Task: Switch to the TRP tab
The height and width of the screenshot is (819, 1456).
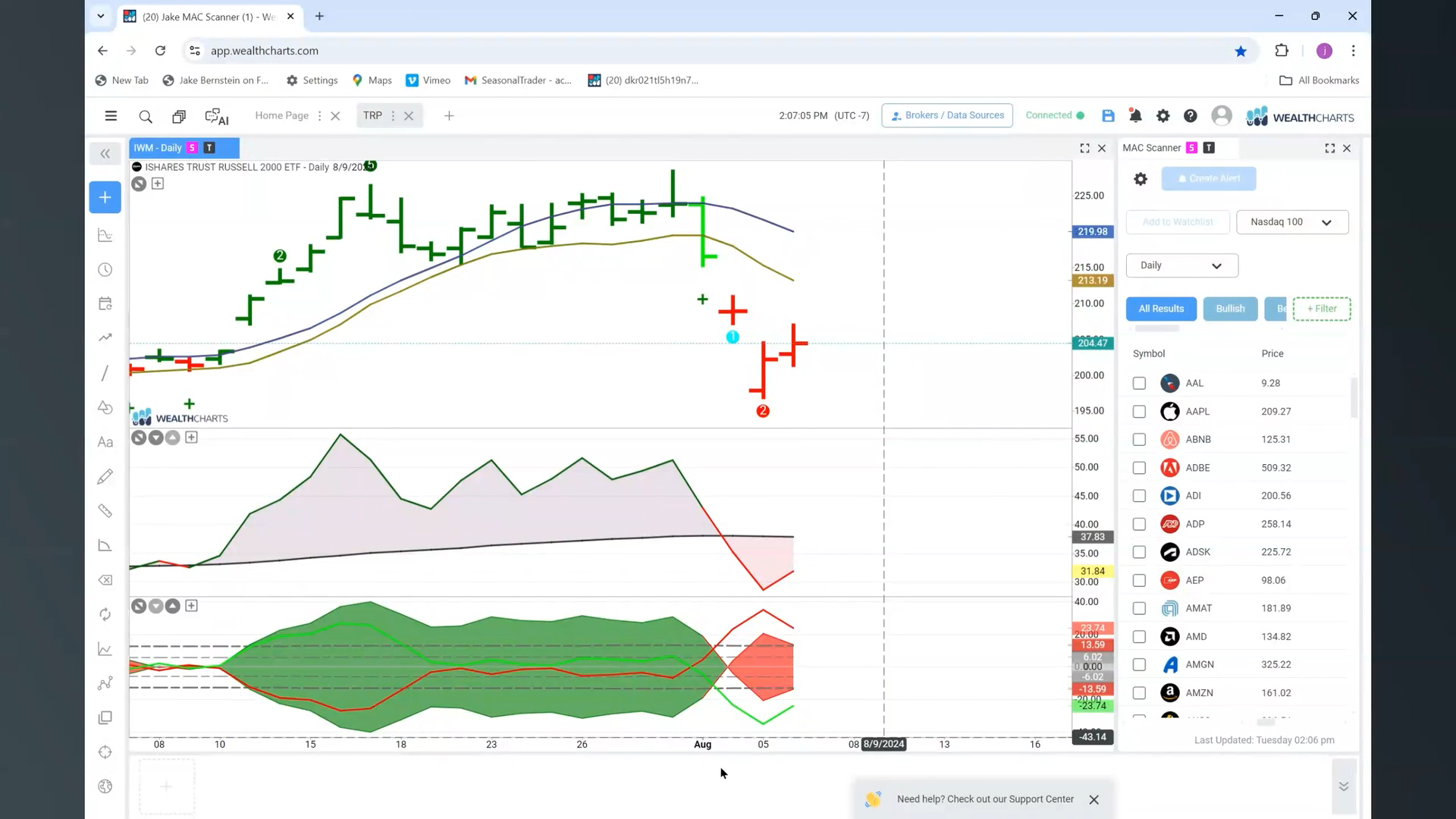Action: click(x=372, y=115)
